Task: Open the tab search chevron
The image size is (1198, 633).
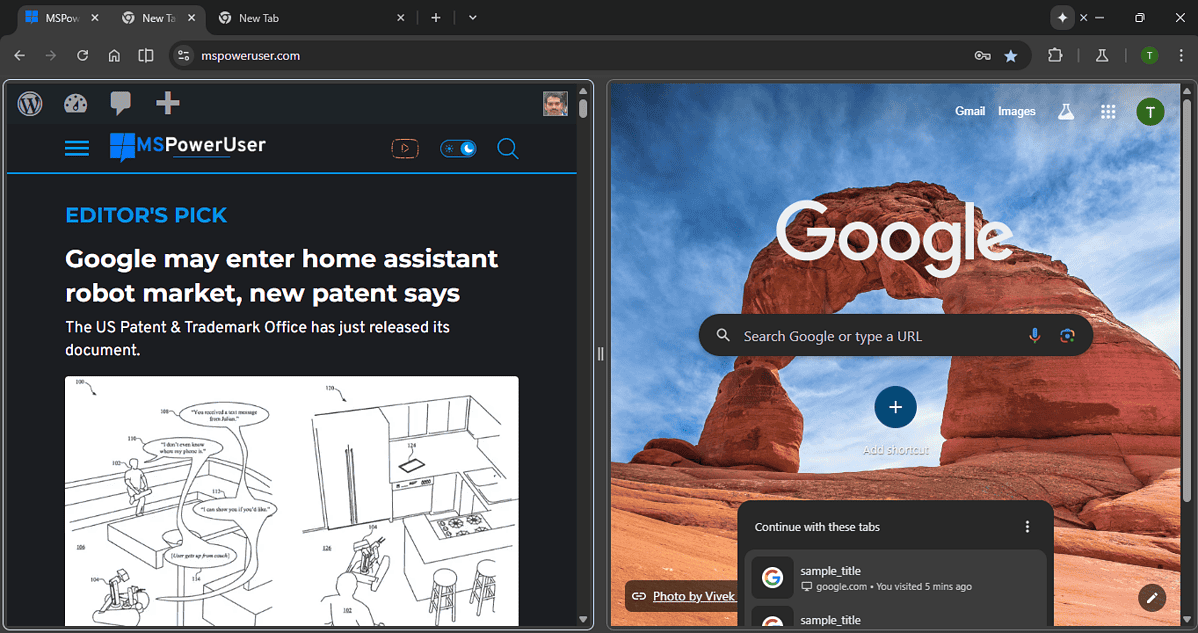Action: pyautogui.click(x=472, y=17)
